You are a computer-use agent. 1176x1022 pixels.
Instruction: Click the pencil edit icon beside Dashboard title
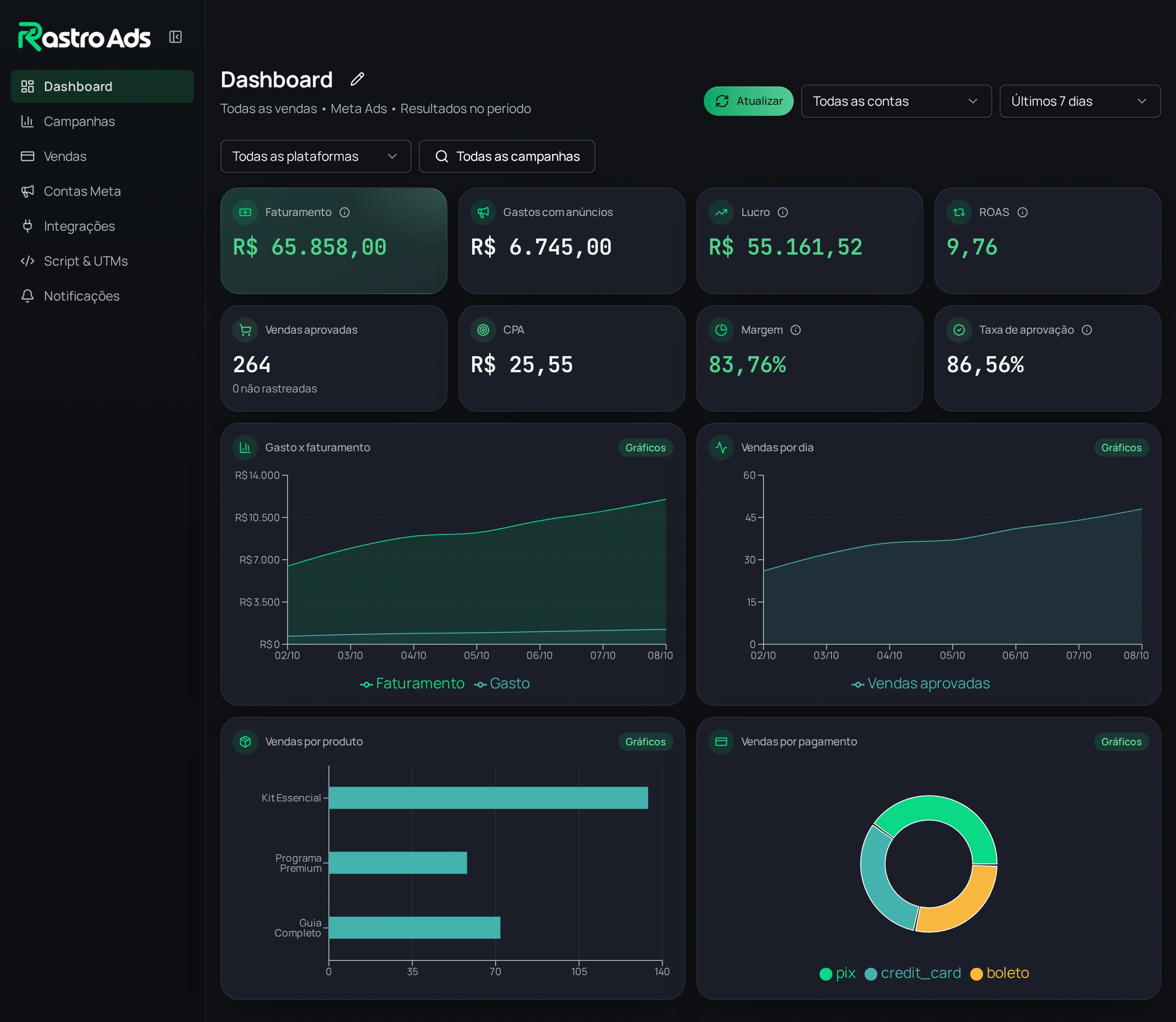[x=357, y=79]
